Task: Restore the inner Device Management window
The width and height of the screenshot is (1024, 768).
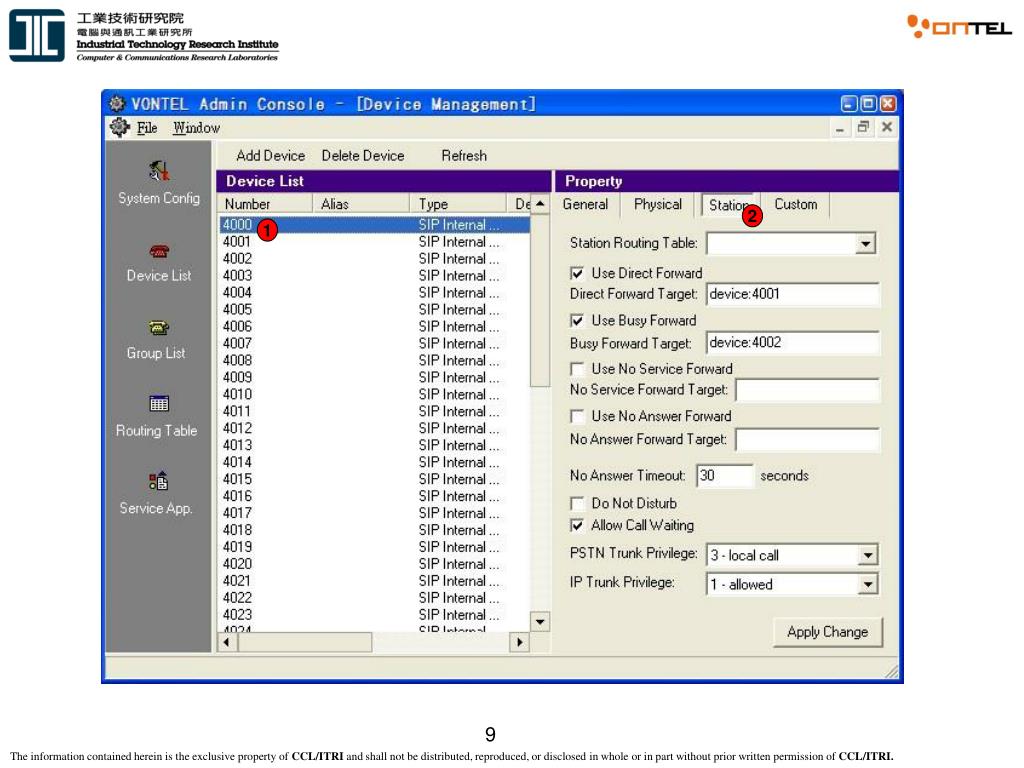Action: tap(863, 127)
